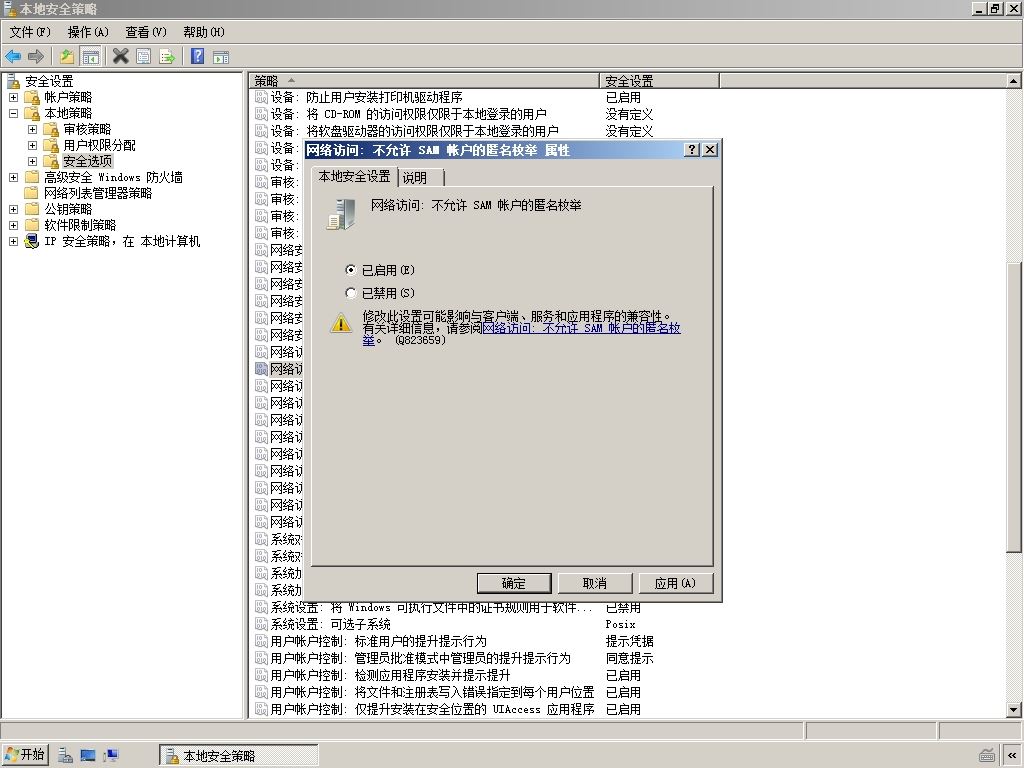Click the third quick launch computer icon

pos(111,756)
